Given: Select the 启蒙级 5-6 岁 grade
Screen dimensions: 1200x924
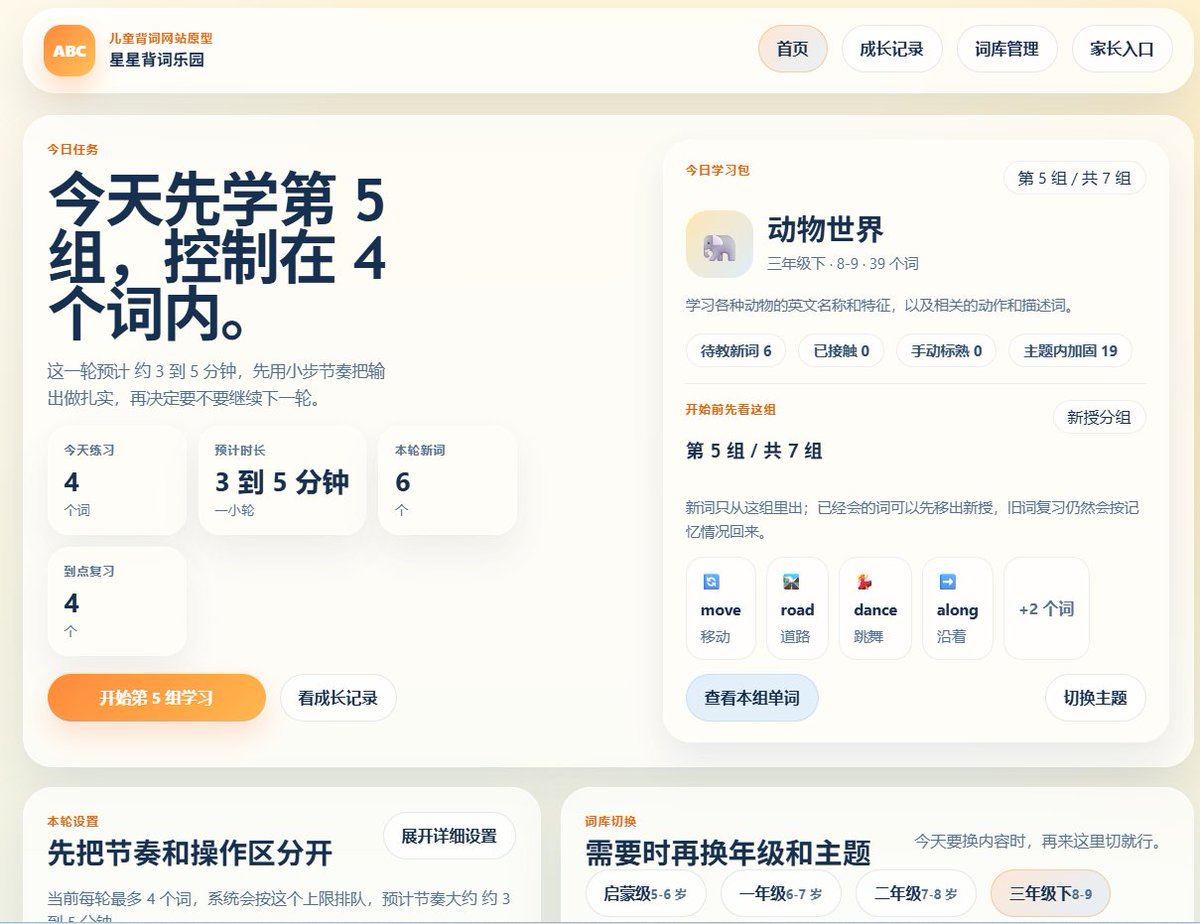Looking at the screenshot, I should [645, 894].
